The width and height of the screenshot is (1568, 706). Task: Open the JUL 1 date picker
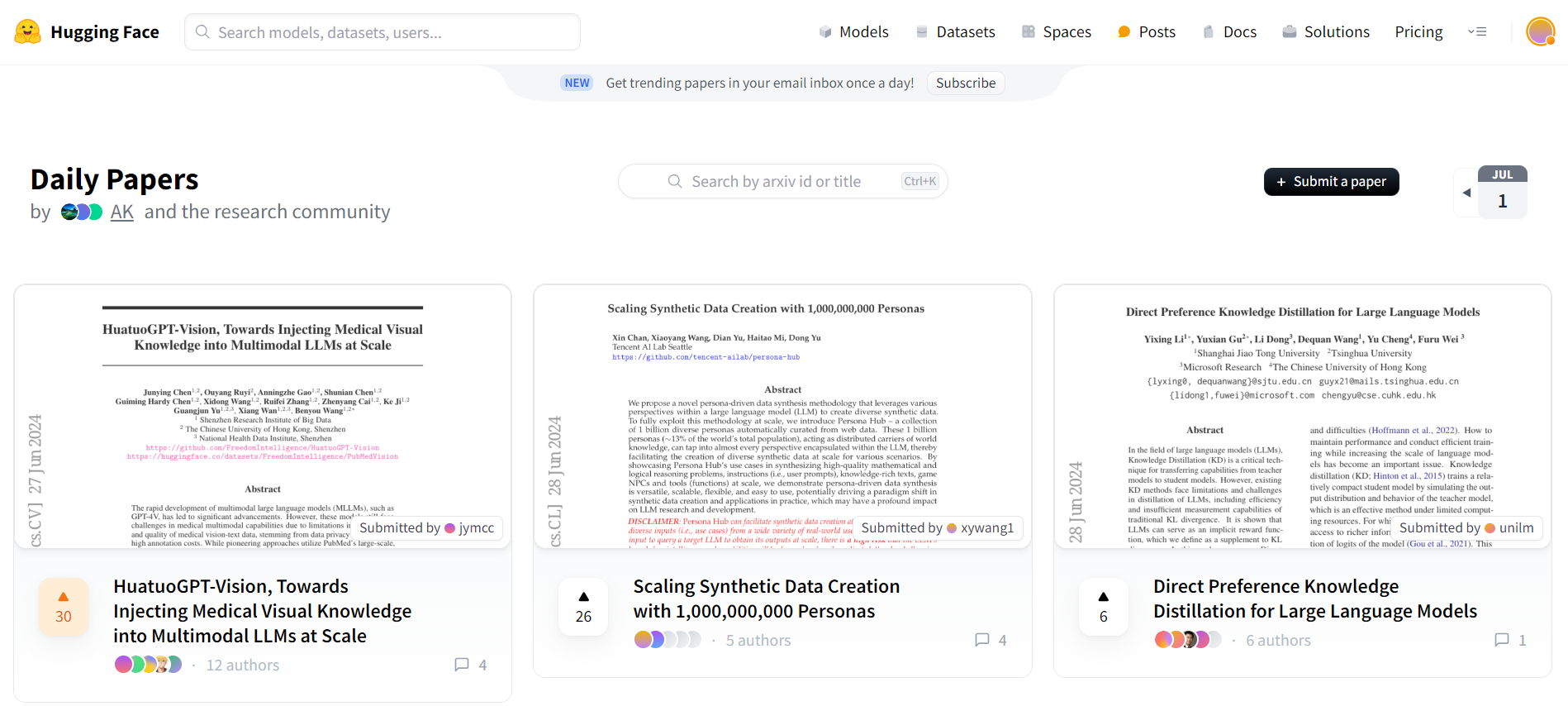click(x=1502, y=192)
